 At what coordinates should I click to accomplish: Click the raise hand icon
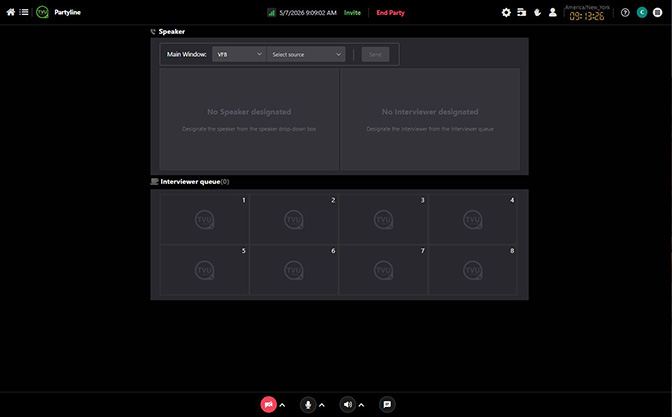click(x=537, y=12)
